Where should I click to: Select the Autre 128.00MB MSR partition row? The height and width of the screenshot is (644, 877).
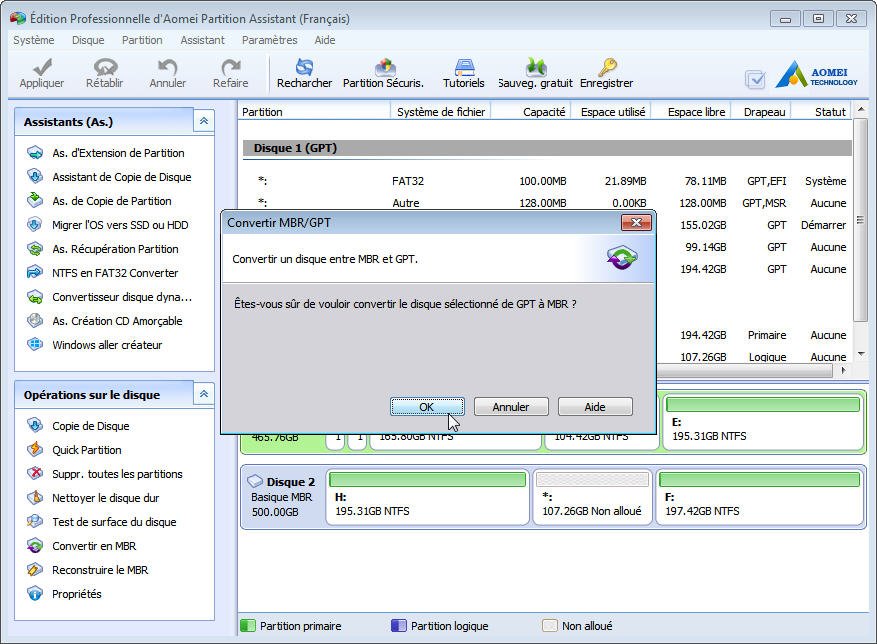547,203
